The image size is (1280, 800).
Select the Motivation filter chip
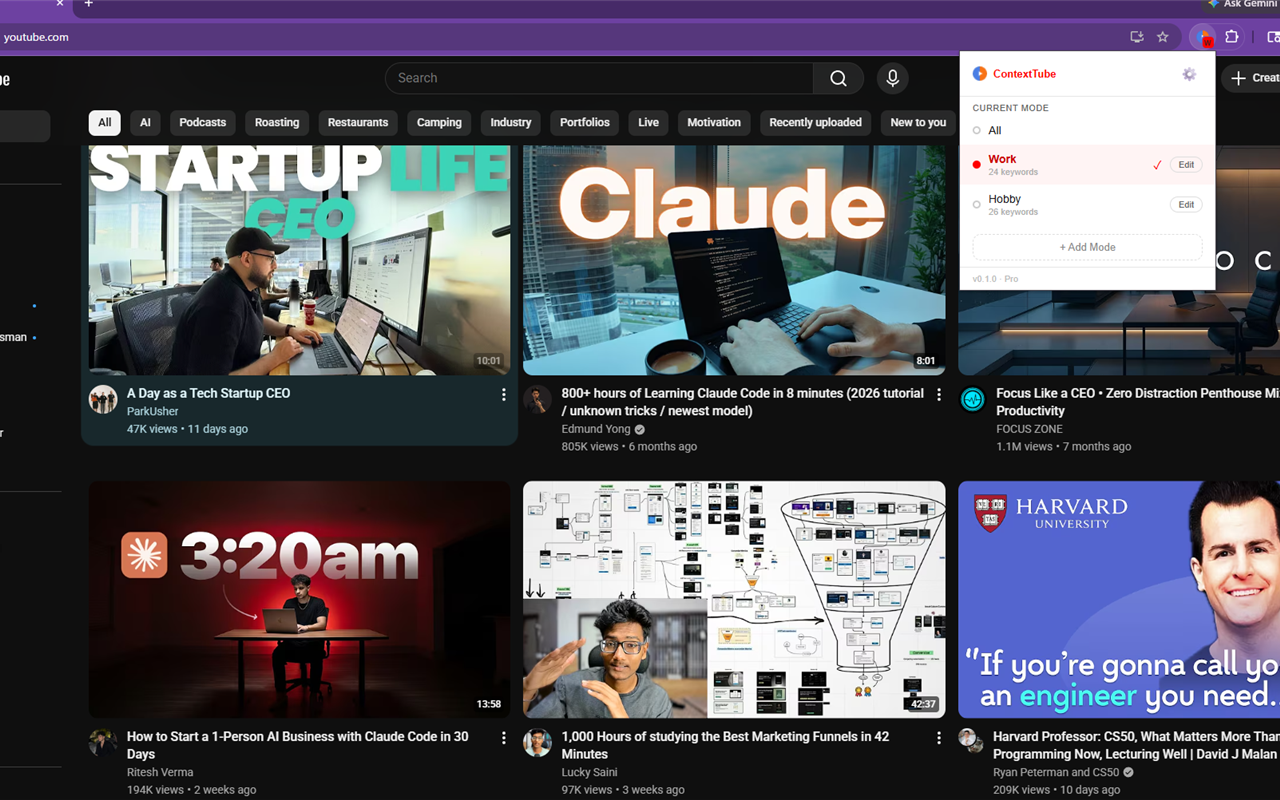(x=714, y=122)
